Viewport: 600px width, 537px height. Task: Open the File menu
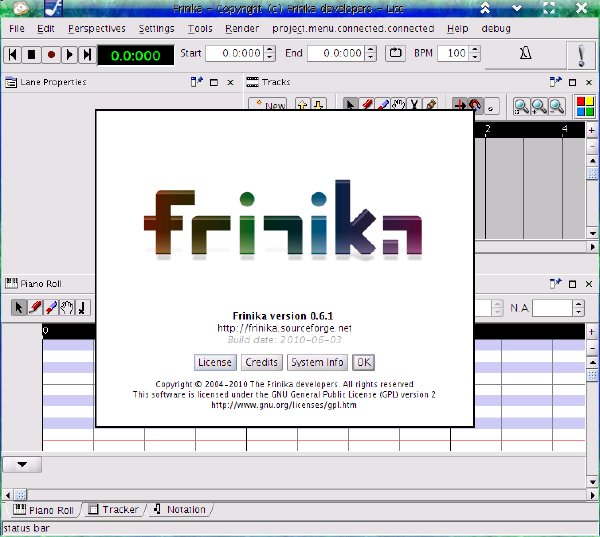17,29
